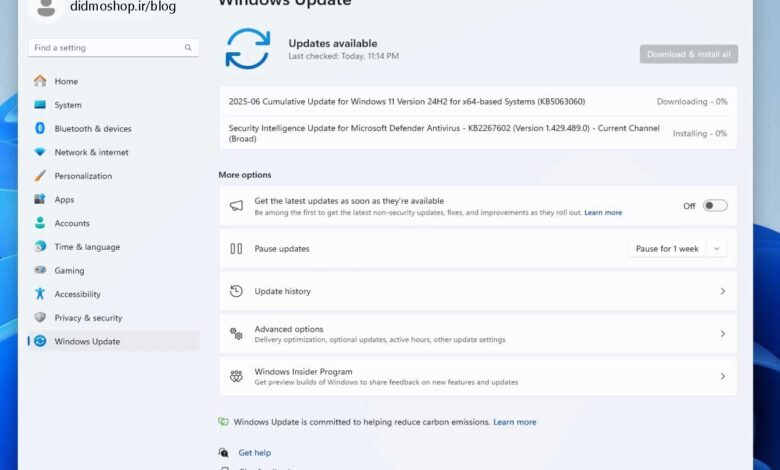Click the search magnifier icon

point(188,48)
